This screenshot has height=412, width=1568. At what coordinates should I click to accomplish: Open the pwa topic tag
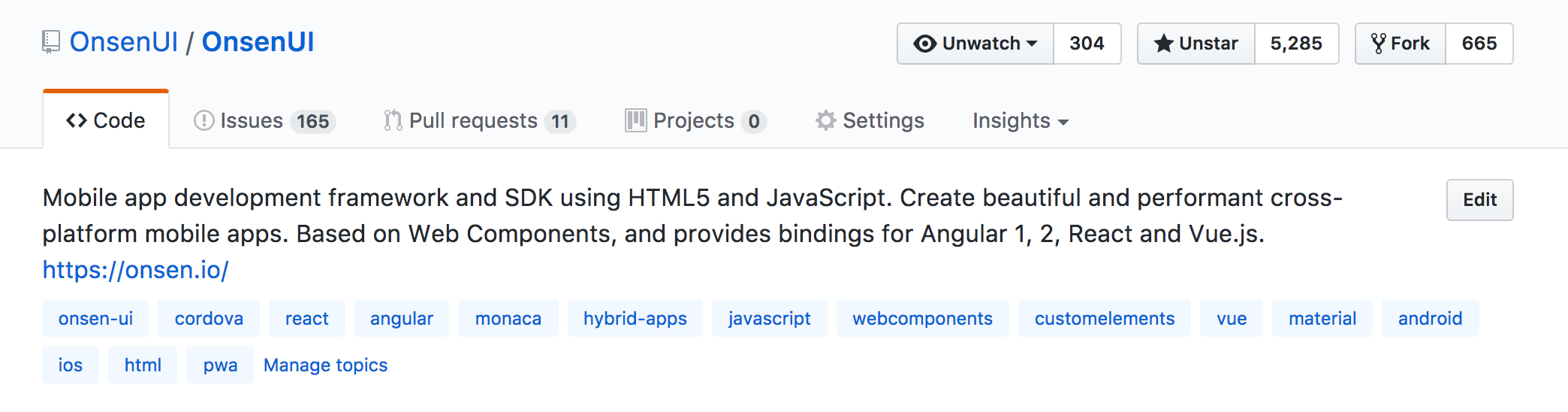220,365
